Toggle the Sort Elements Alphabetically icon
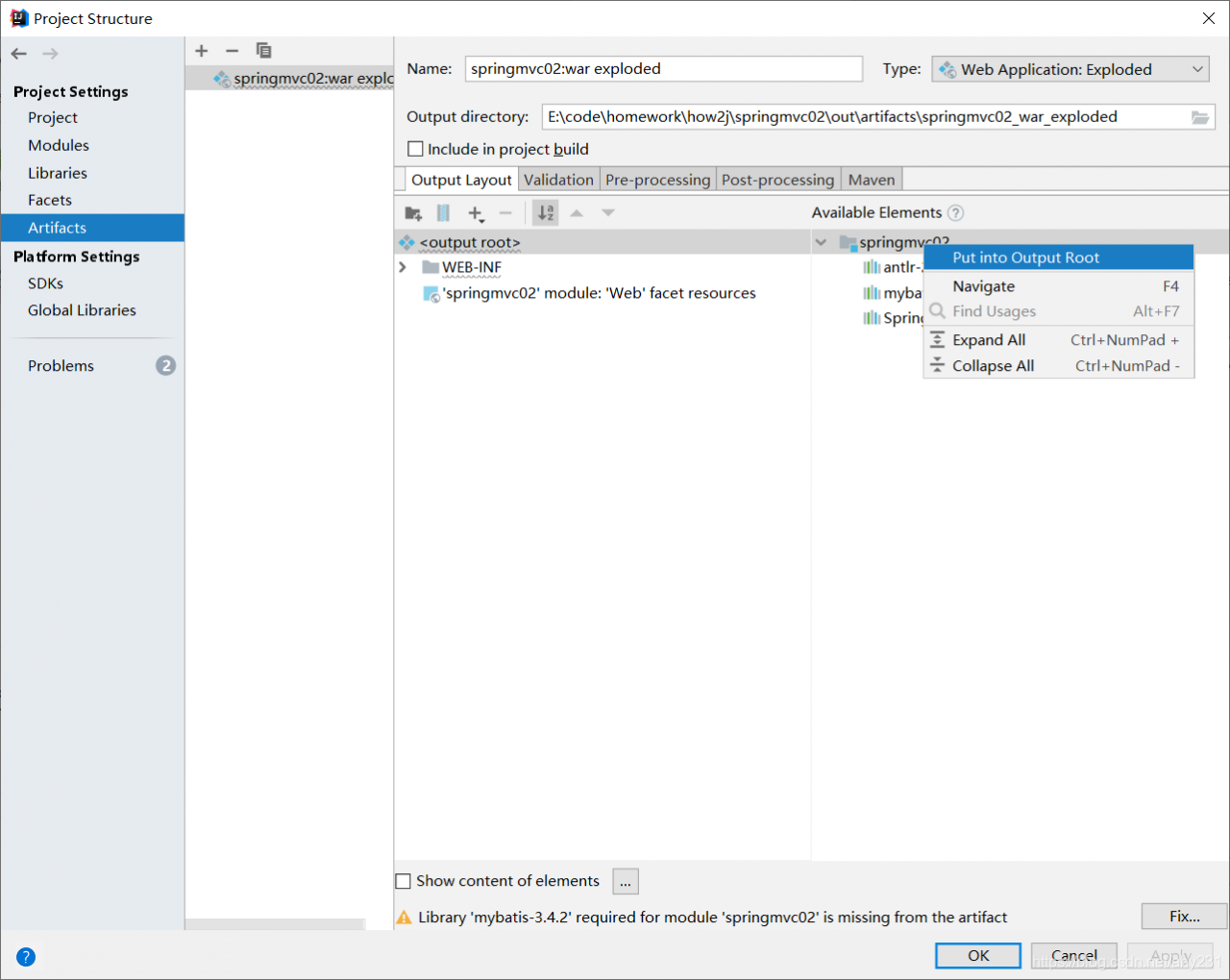Screen dimensions: 1230x980 point(545,212)
